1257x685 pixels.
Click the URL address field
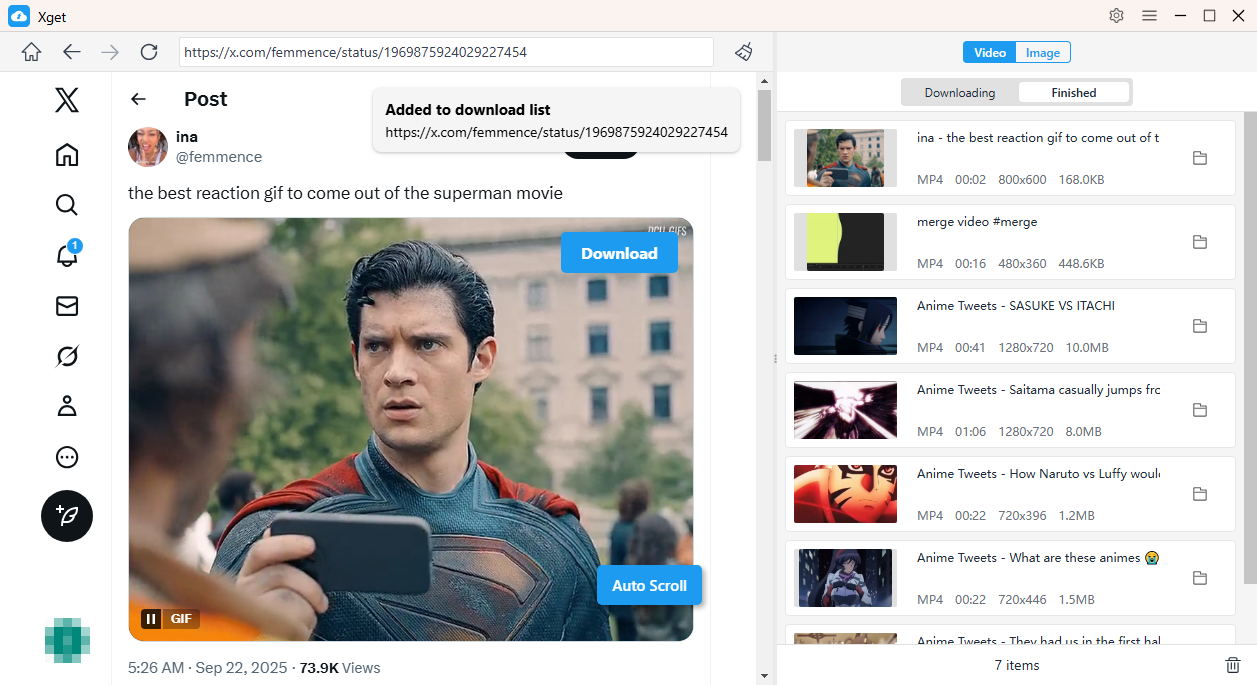(x=446, y=52)
